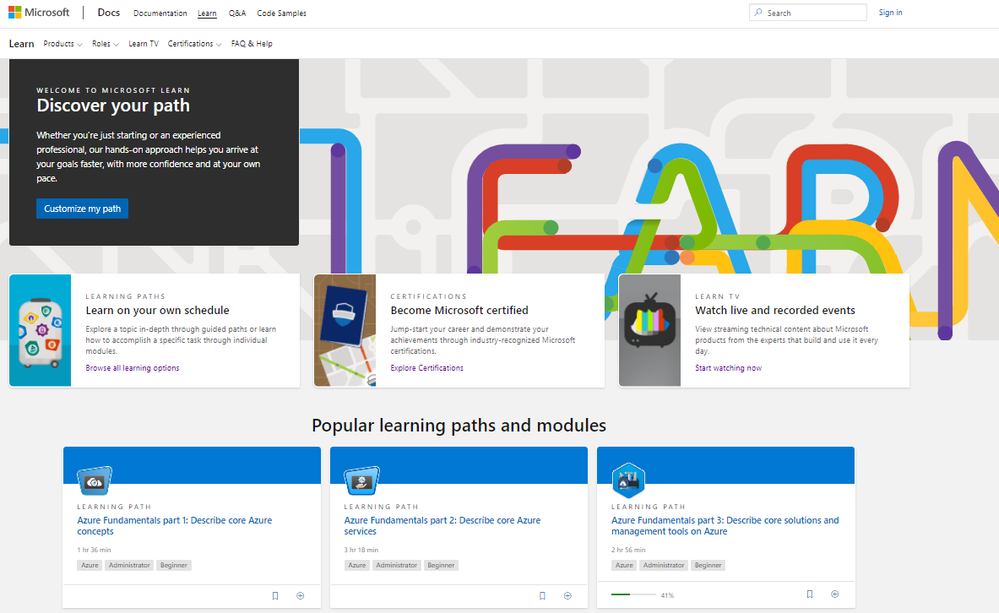Click the part 3 hexagon badge icon

click(628, 480)
